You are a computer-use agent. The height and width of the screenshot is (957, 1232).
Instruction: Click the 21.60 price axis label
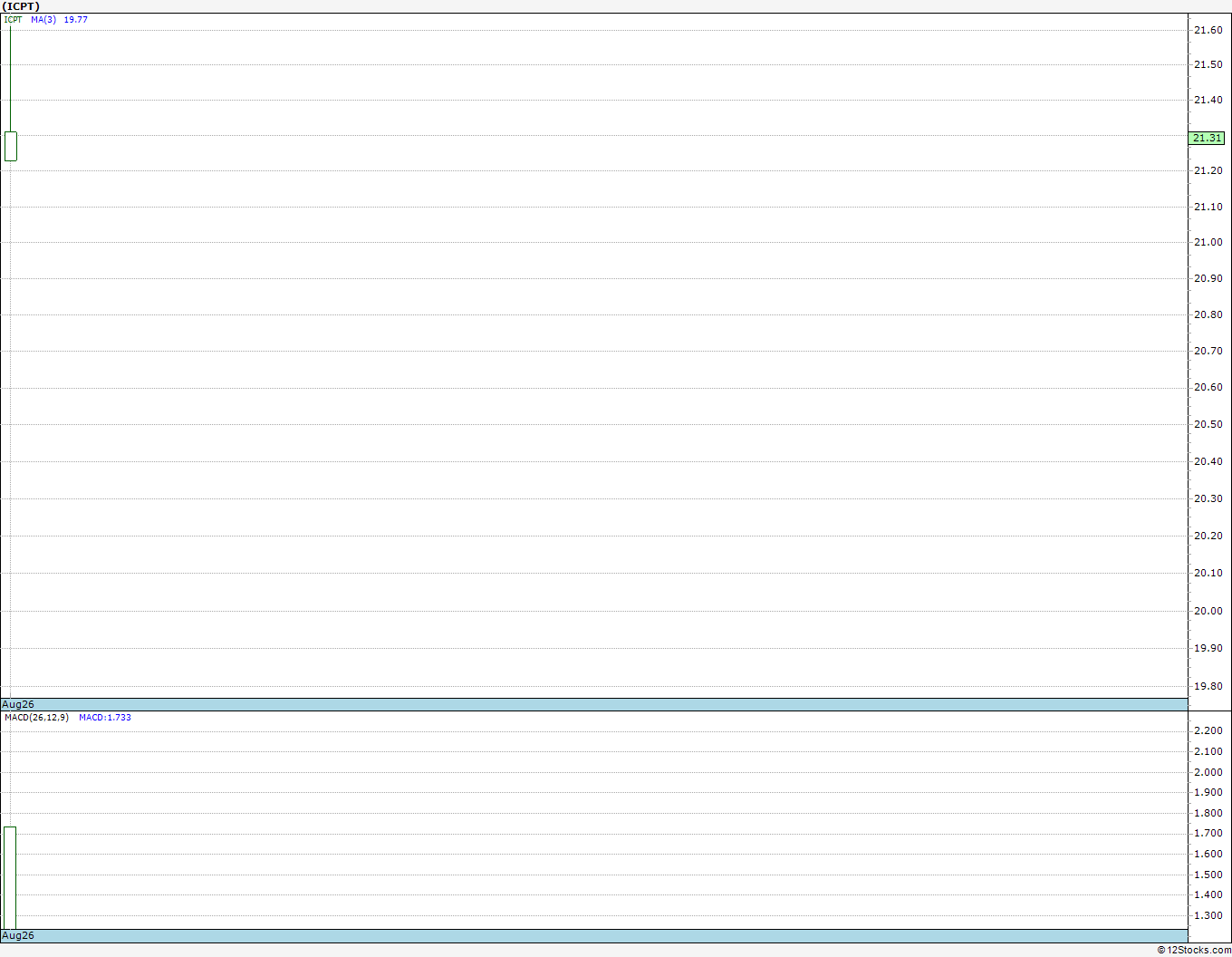click(x=1208, y=30)
